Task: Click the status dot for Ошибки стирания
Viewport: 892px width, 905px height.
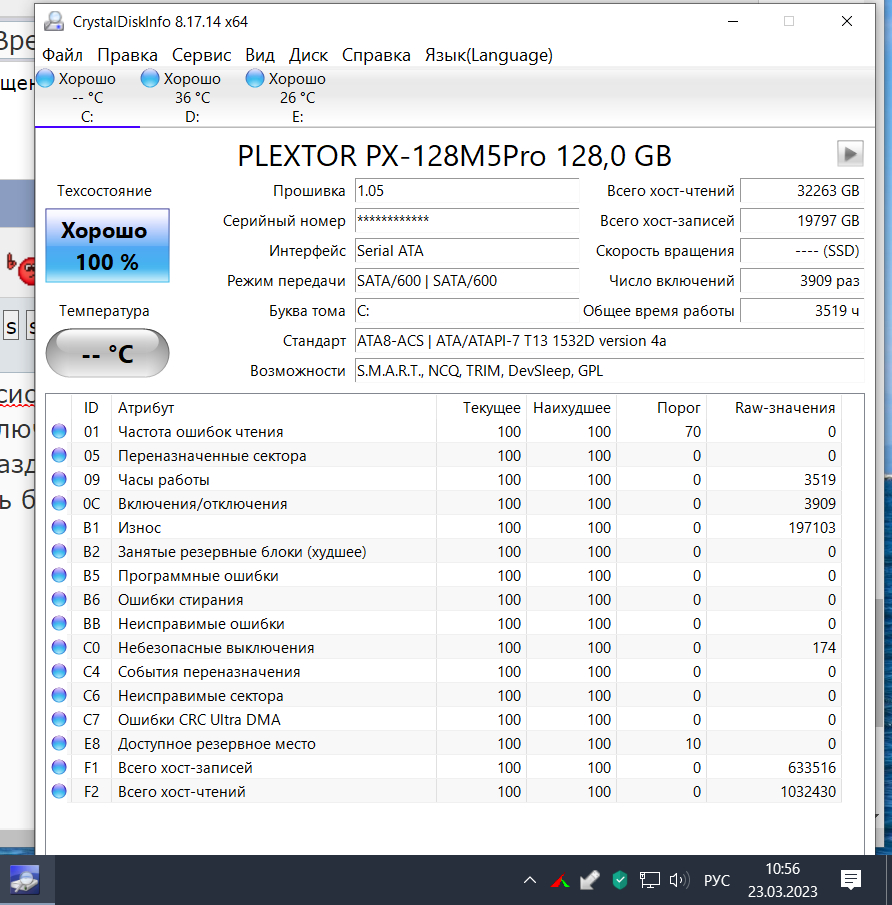Action: coord(59,599)
